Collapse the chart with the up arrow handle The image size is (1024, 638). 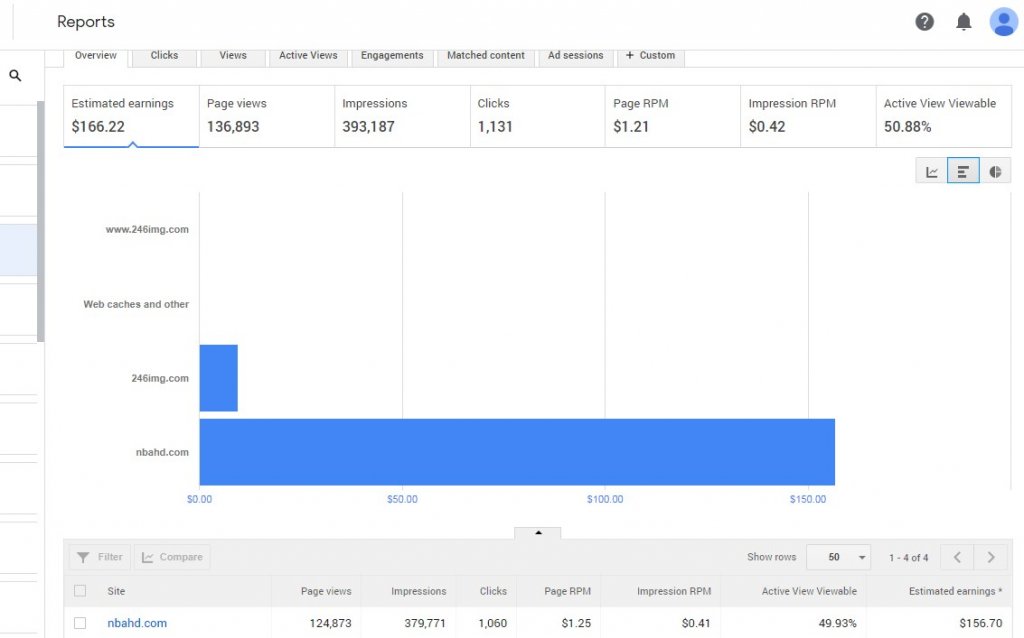[x=537, y=533]
